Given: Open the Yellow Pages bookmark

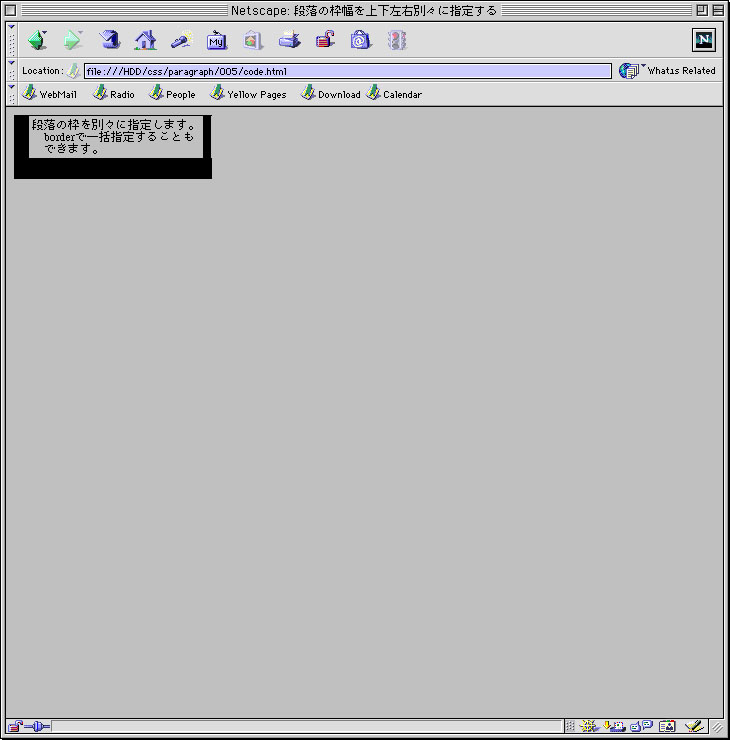Looking at the screenshot, I should [x=248, y=93].
